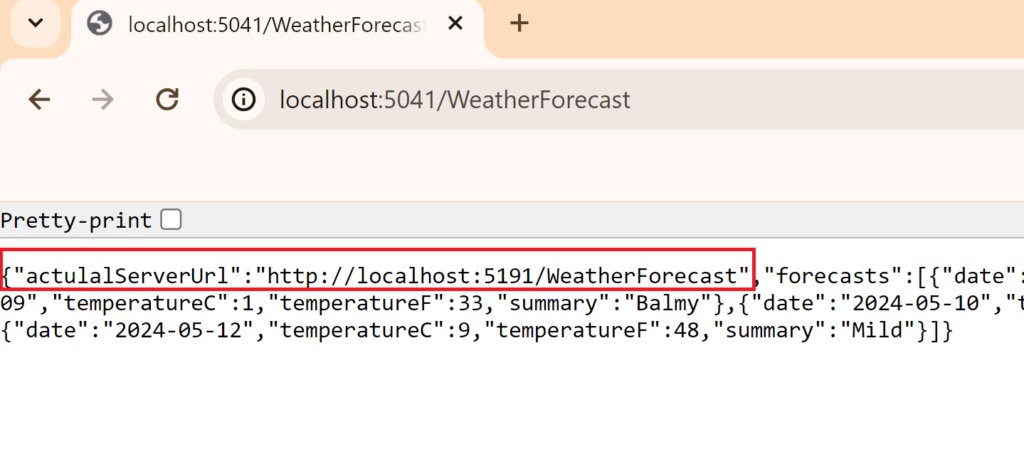Click the Pretty-print label text
The height and width of the screenshot is (474, 1024).
click(76, 220)
